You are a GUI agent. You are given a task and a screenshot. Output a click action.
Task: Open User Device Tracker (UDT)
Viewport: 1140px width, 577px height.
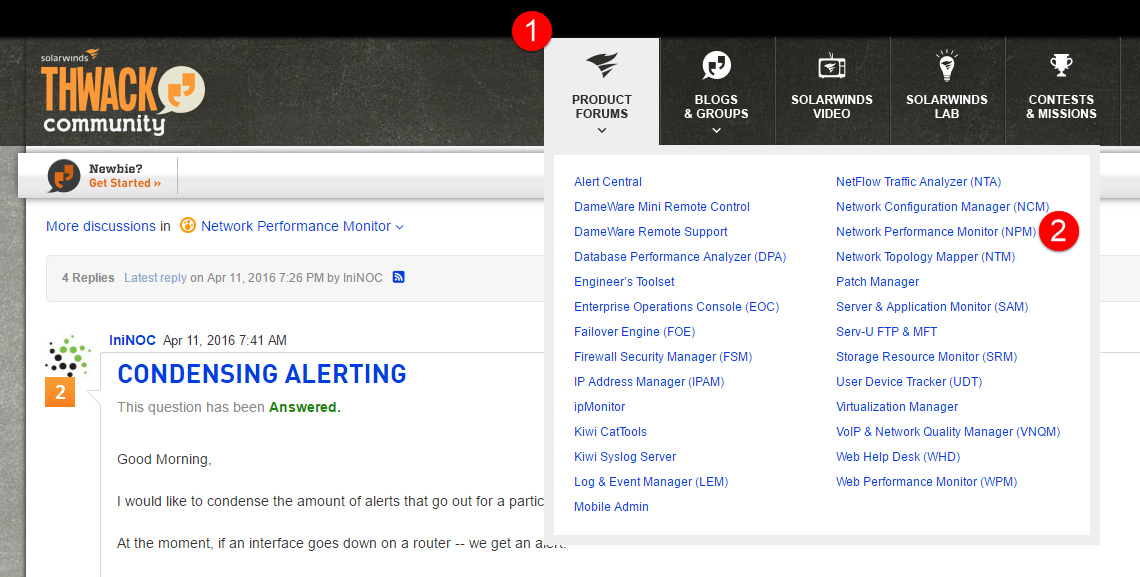coord(909,382)
